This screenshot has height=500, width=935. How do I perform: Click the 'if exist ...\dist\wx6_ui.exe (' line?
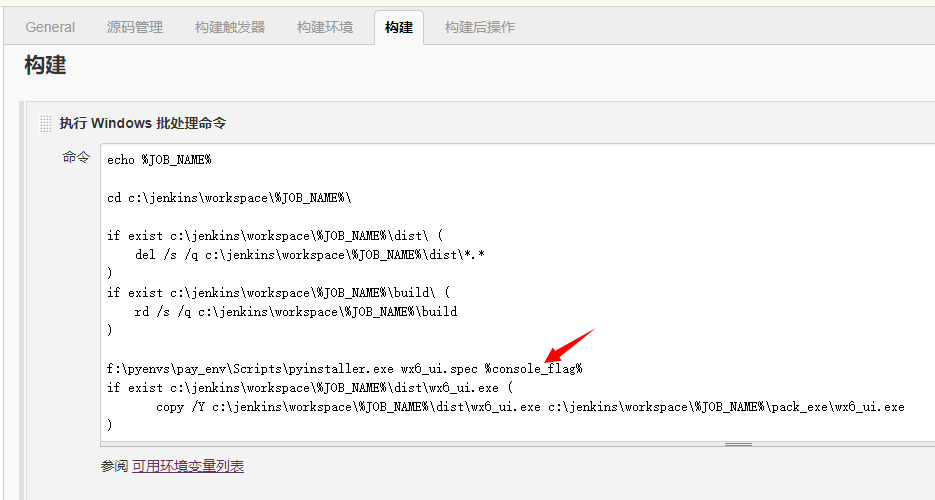coord(309,388)
